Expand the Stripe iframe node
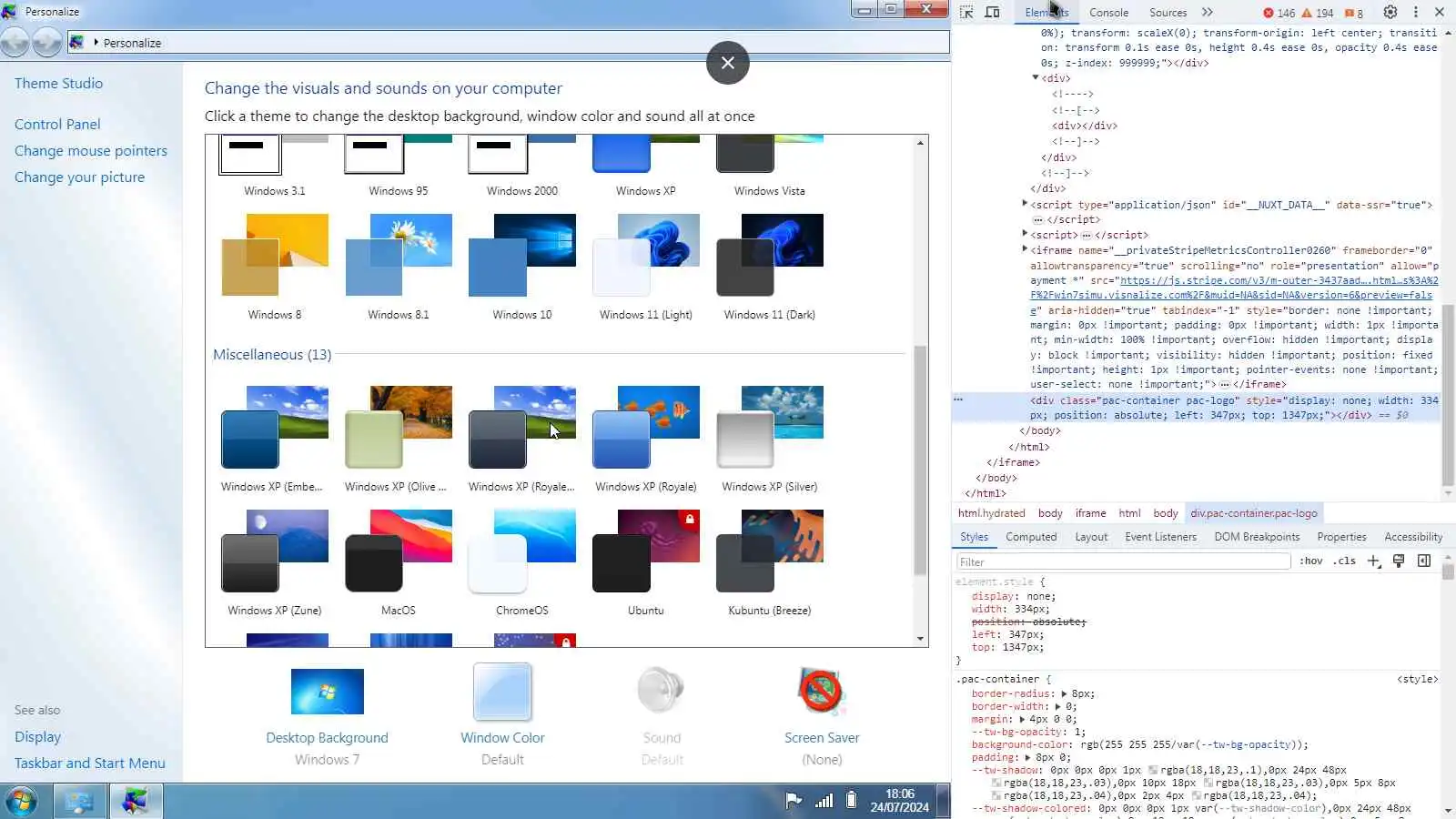Screen dimensions: 1456x819 pos(1025,248)
